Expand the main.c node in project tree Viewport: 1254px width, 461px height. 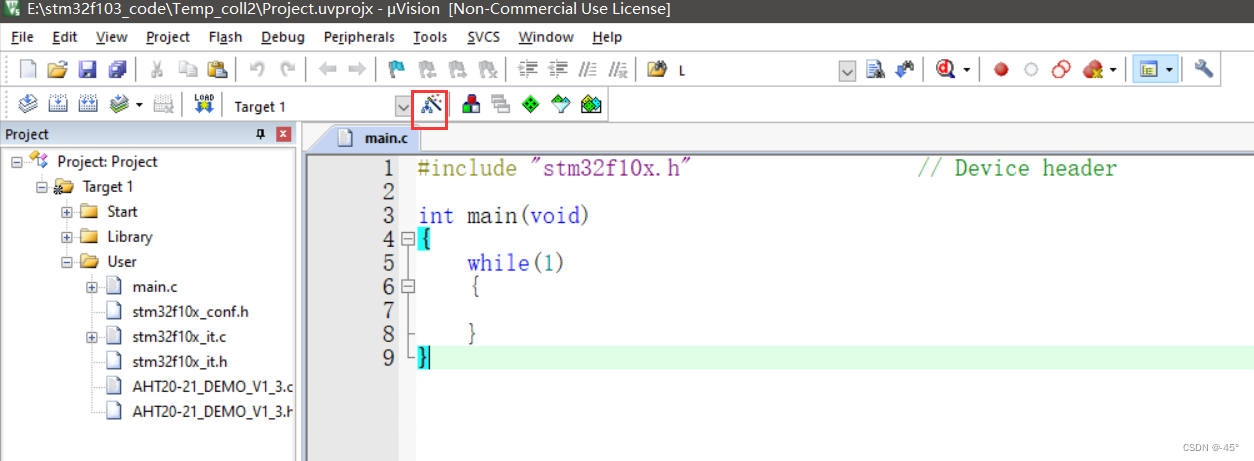[92, 287]
